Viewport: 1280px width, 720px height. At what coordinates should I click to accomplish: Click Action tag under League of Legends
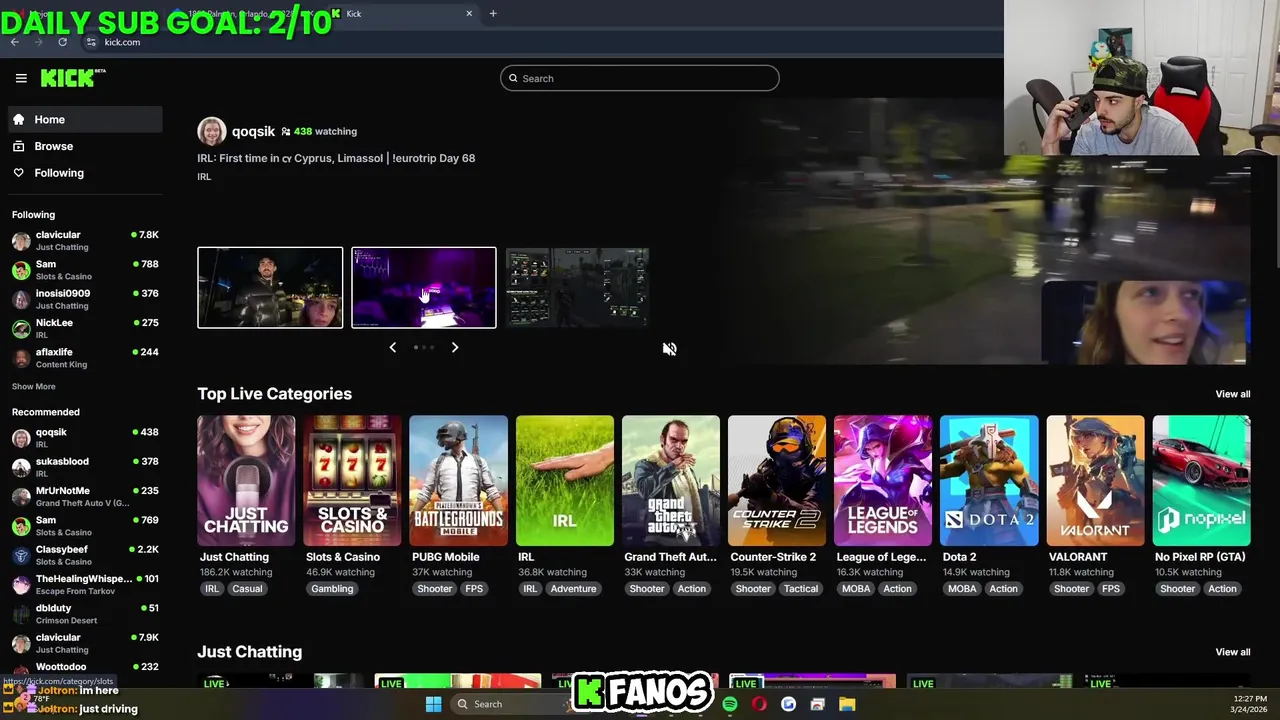coord(898,589)
